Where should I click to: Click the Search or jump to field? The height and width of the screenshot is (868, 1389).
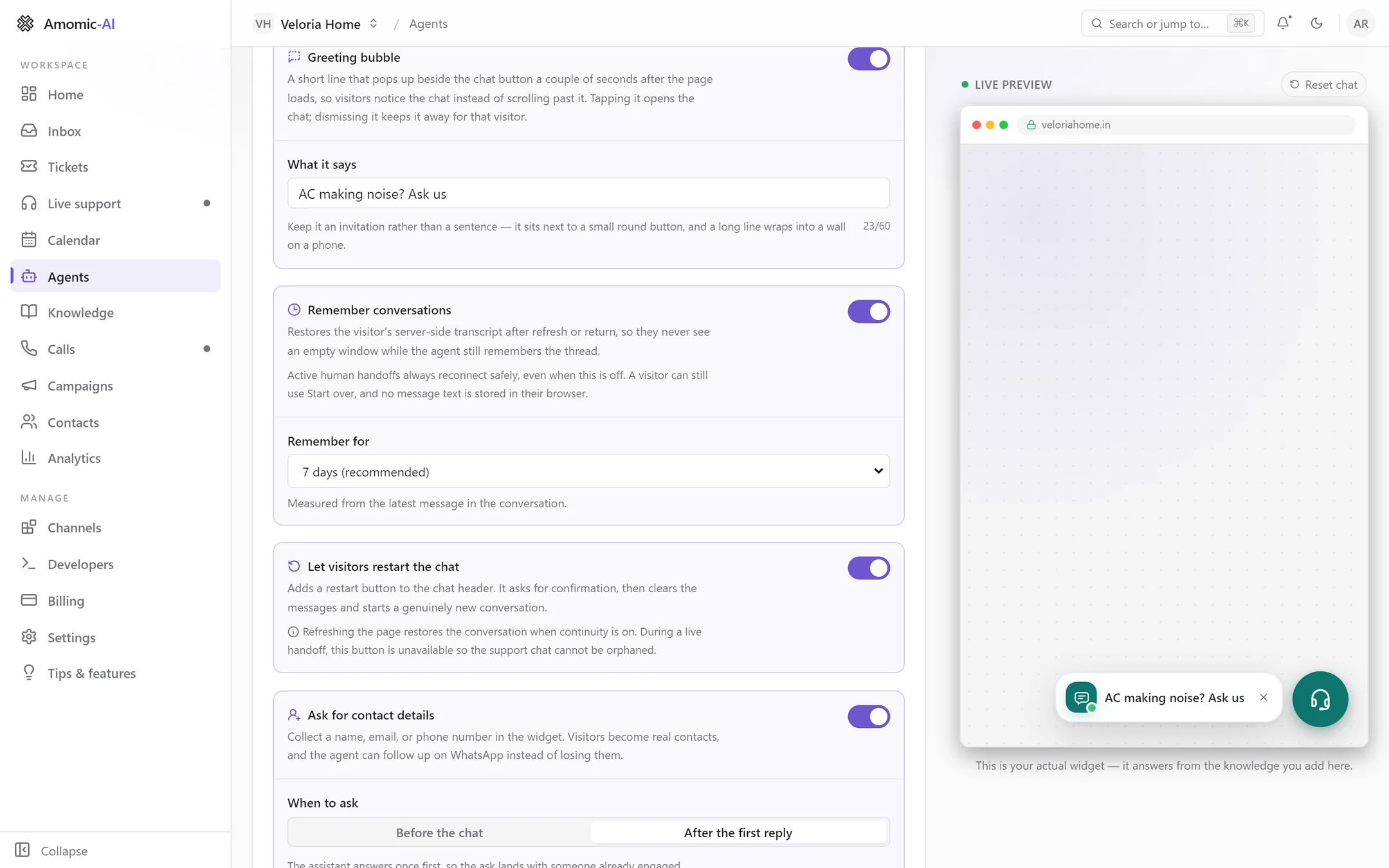tap(1172, 24)
